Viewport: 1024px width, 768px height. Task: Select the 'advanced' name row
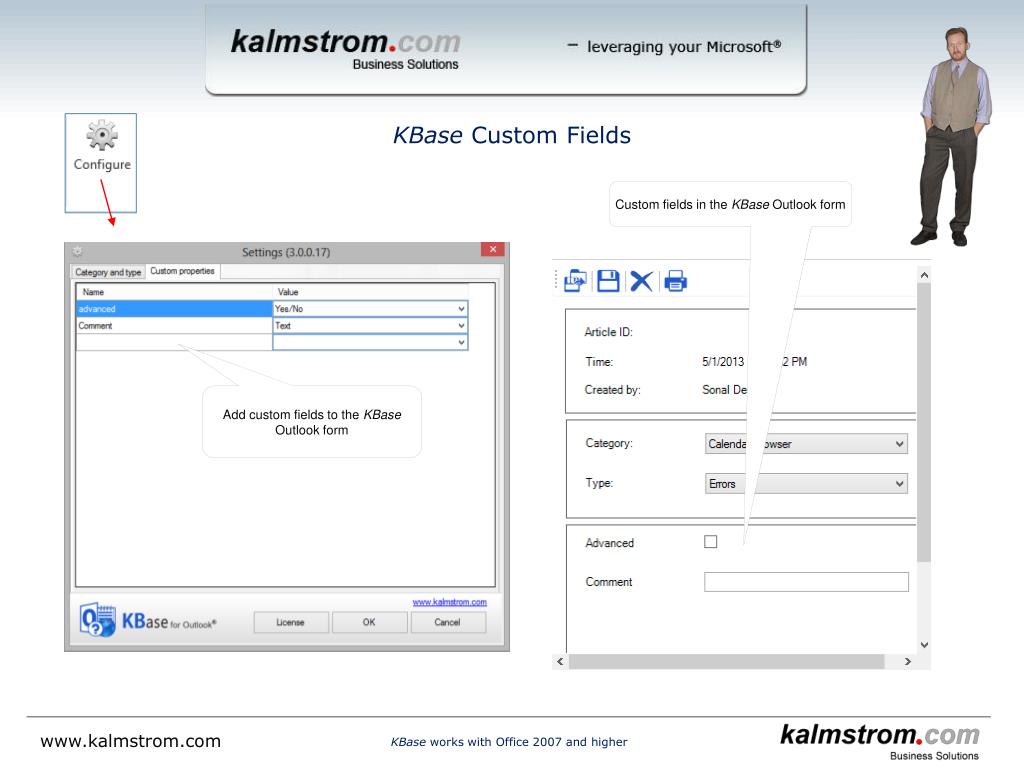pyautogui.click(x=174, y=309)
